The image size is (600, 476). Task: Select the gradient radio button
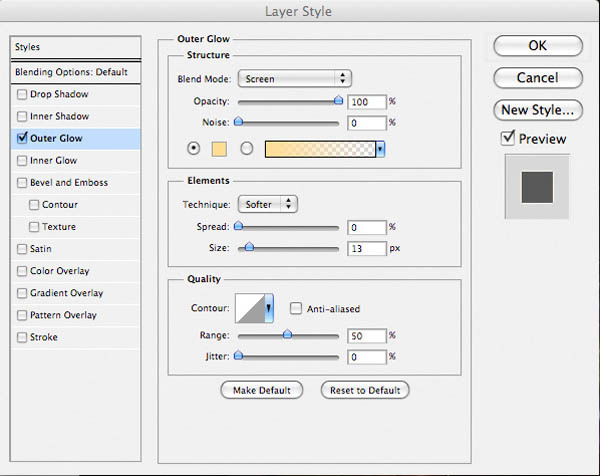point(246,148)
